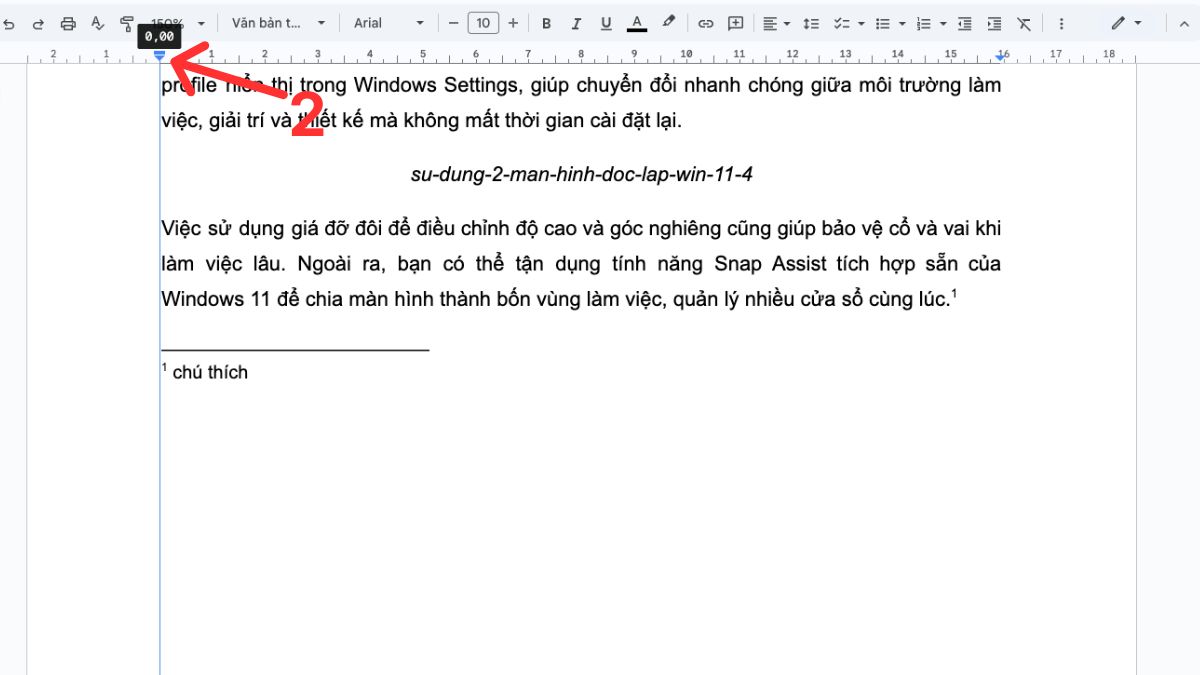
Task: Print the document with printer icon
Action: 68,23
